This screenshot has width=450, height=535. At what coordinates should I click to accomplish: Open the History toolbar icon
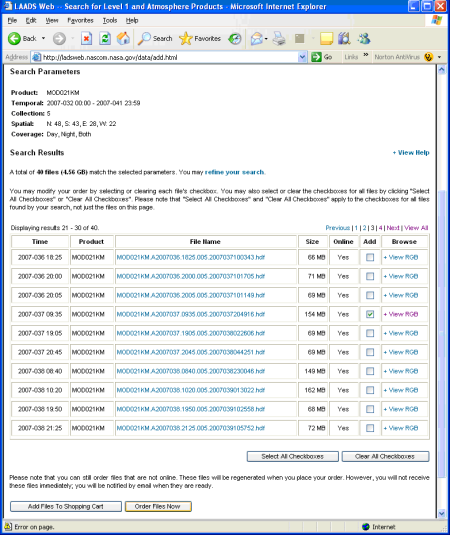(235, 39)
